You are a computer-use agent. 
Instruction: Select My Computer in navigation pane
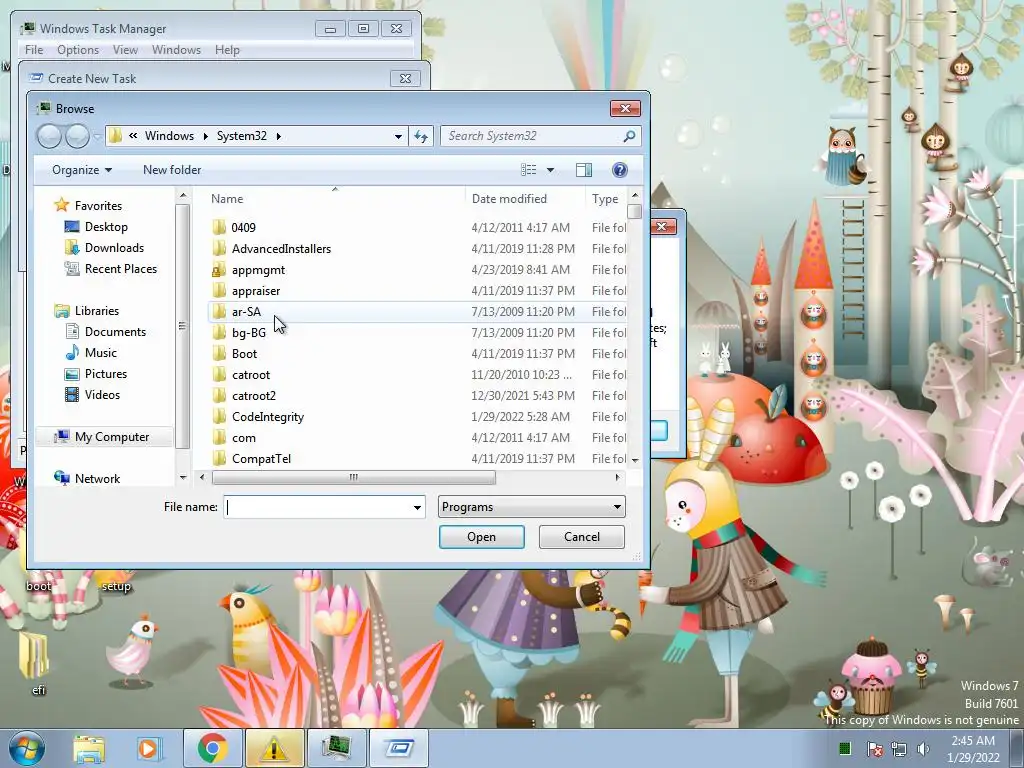pos(103,437)
